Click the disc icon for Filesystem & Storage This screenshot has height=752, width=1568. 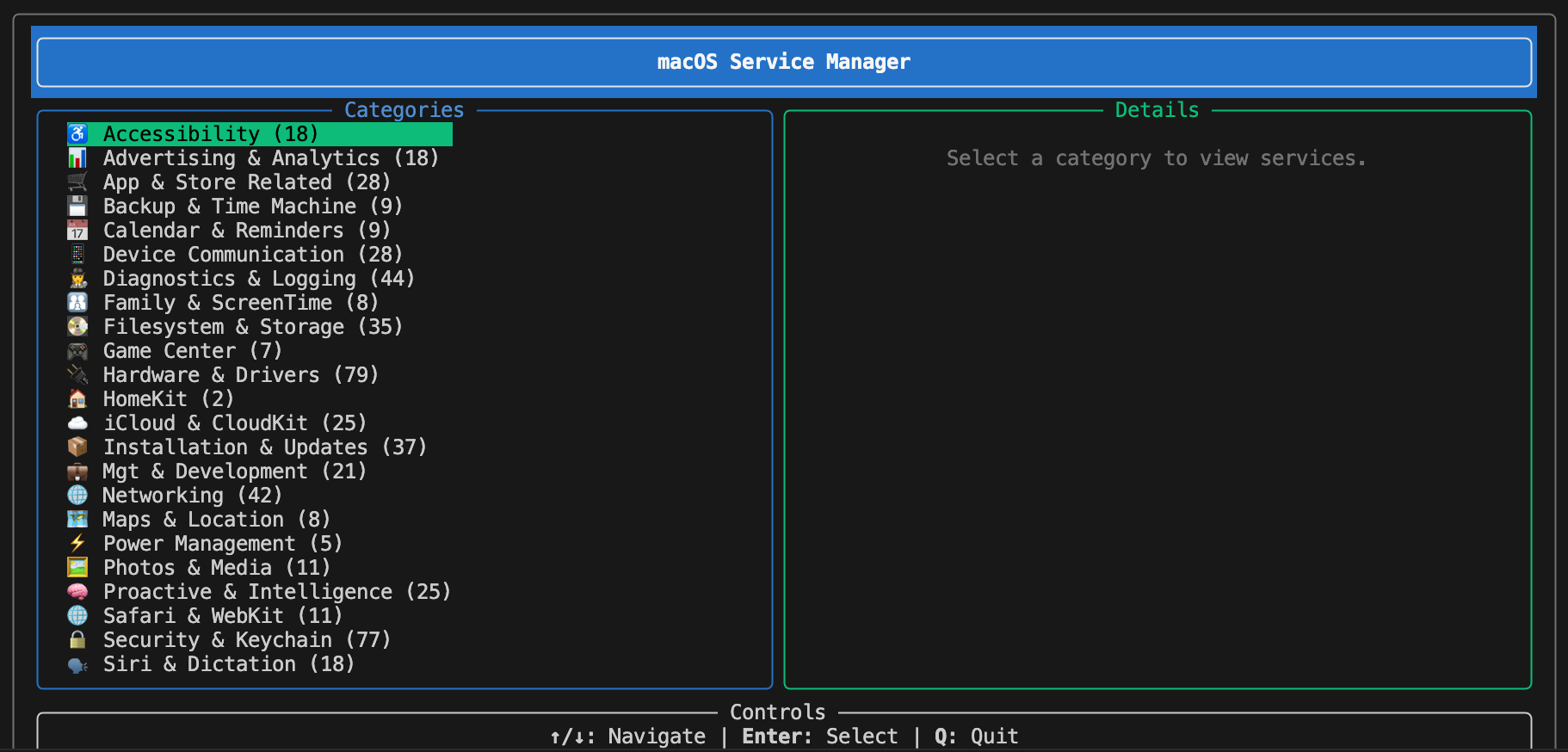(x=77, y=326)
